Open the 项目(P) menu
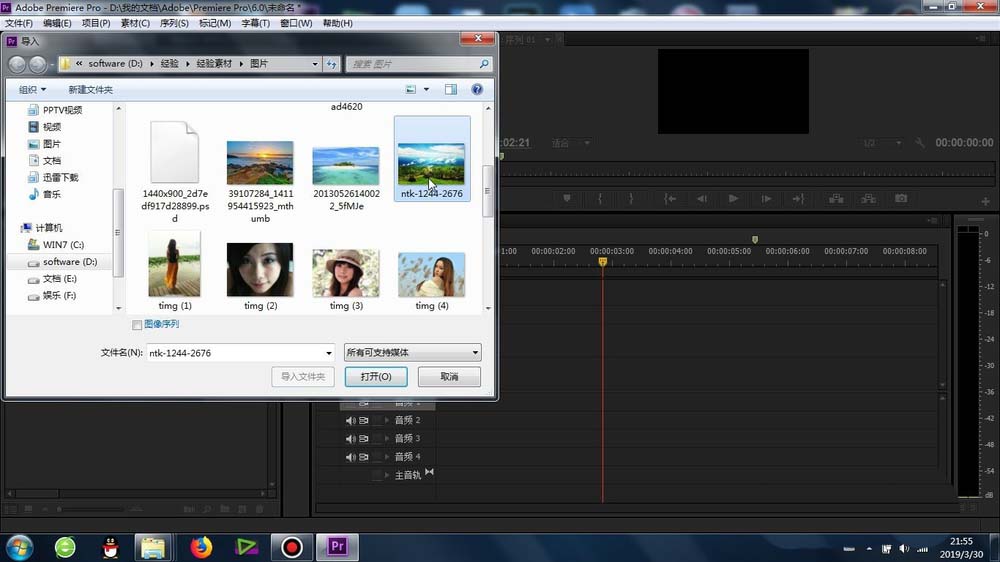Viewport: 1000px width, 562px height. [96, 23]
